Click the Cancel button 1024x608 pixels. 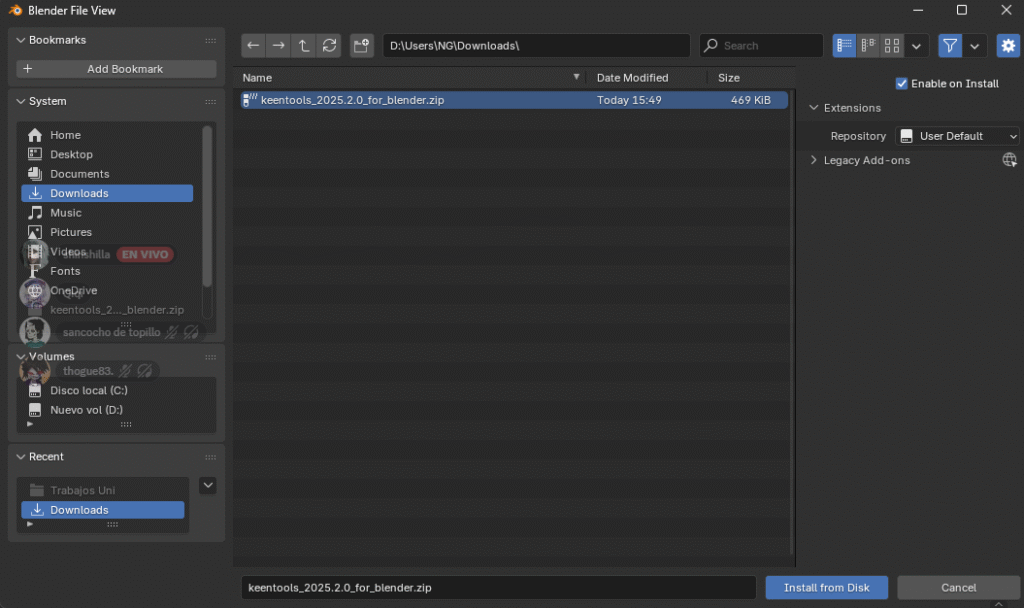click(959, 588)
